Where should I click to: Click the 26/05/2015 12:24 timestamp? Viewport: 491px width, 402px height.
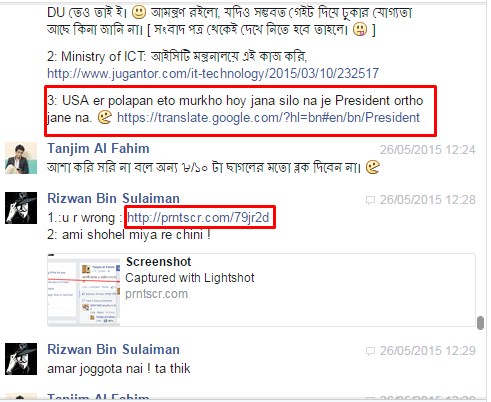[x=428, y=150]
